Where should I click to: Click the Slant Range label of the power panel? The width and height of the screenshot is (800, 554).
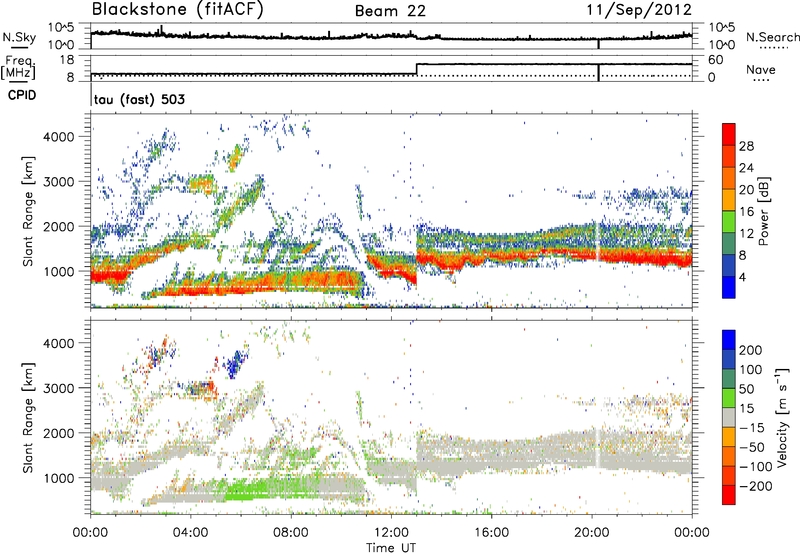[28, 211]
